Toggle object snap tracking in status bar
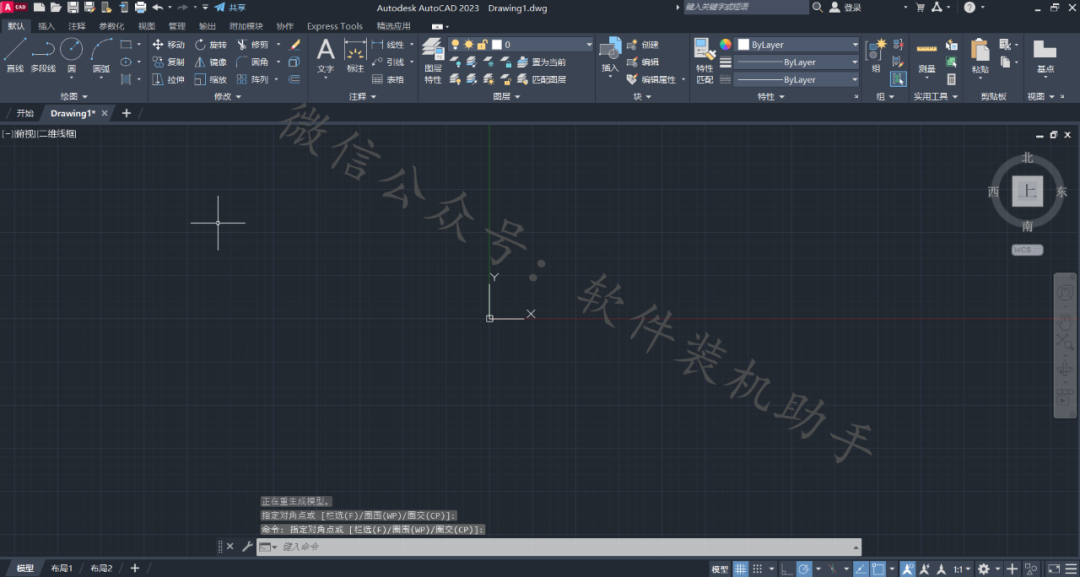 pyautogui.click(x=861, y=569)
